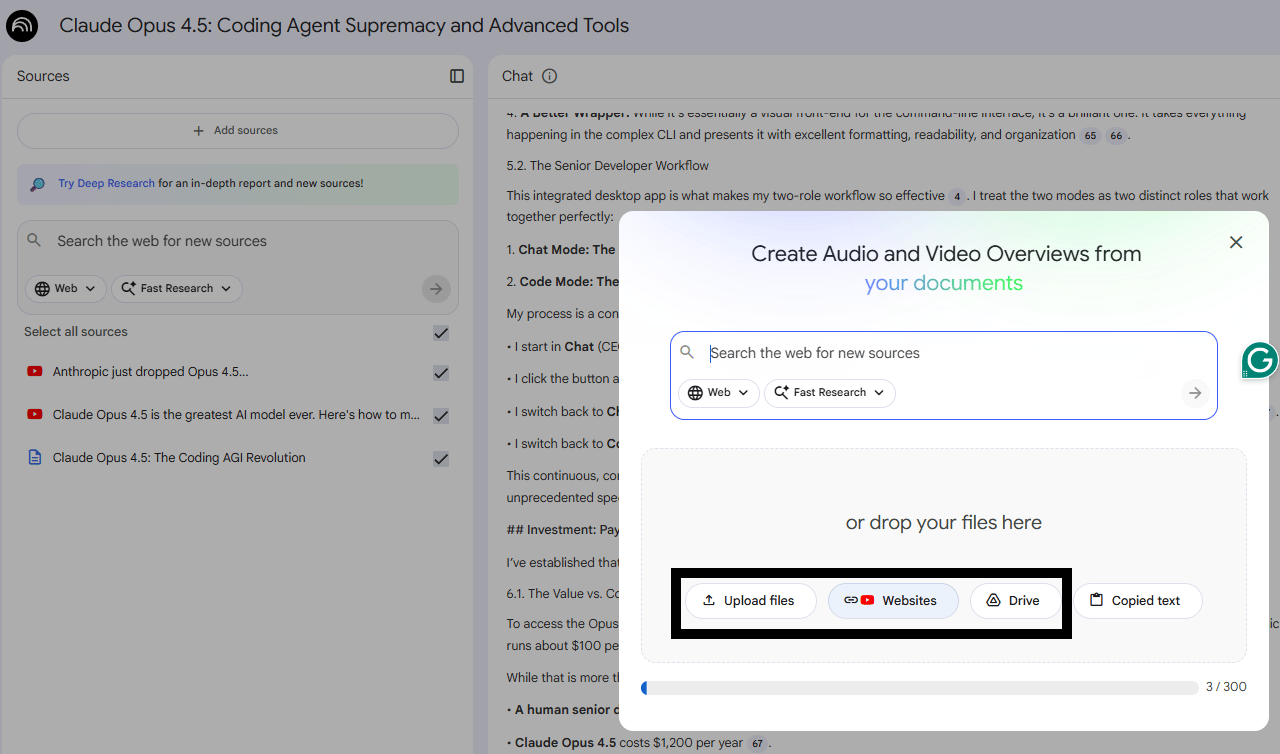Open Web dropdown in Sources panel
The width and height of the screenshot is (1280, 754).
click(66, 289)
